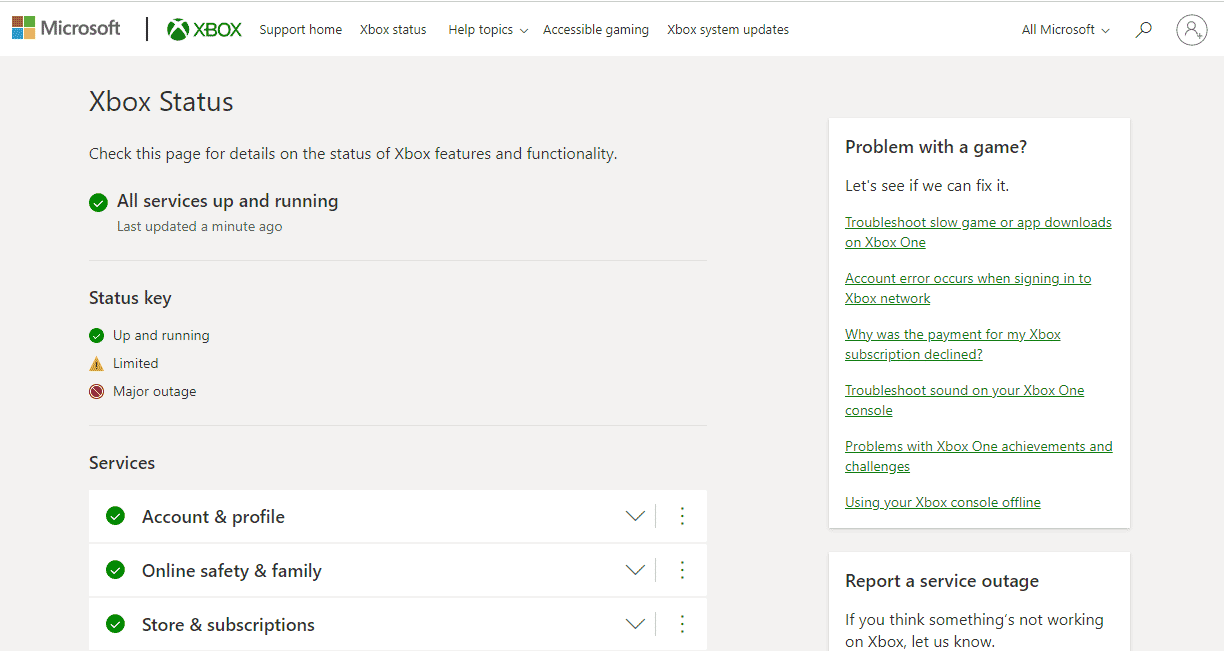Open Using your Xbox console offline link

pyautogui.click(x=943, y=502)
